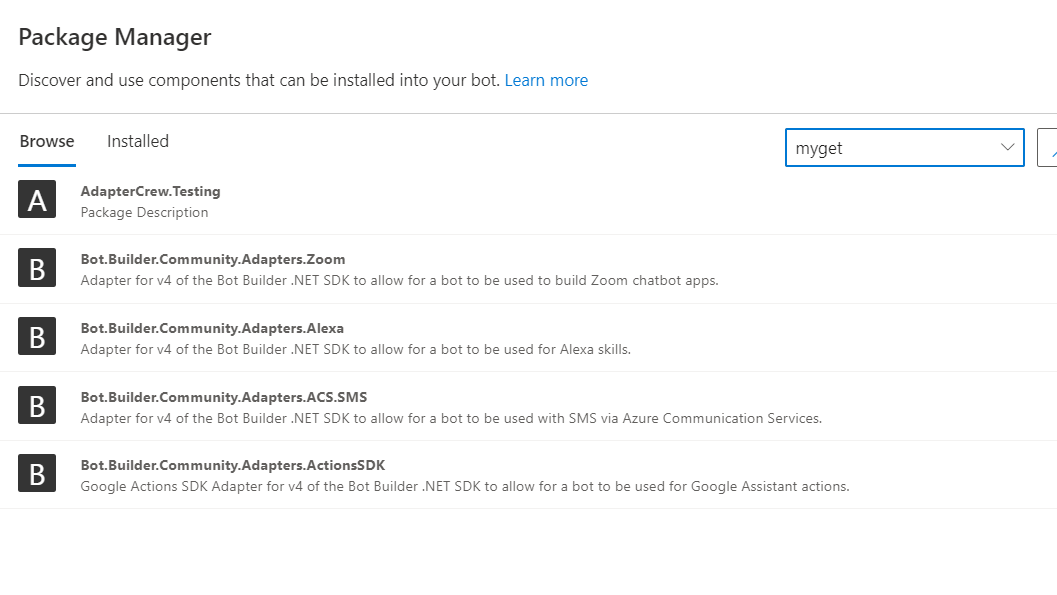Select Bot.Builder.Community.Adapters.Zoom package name

(x=213, y=259)
